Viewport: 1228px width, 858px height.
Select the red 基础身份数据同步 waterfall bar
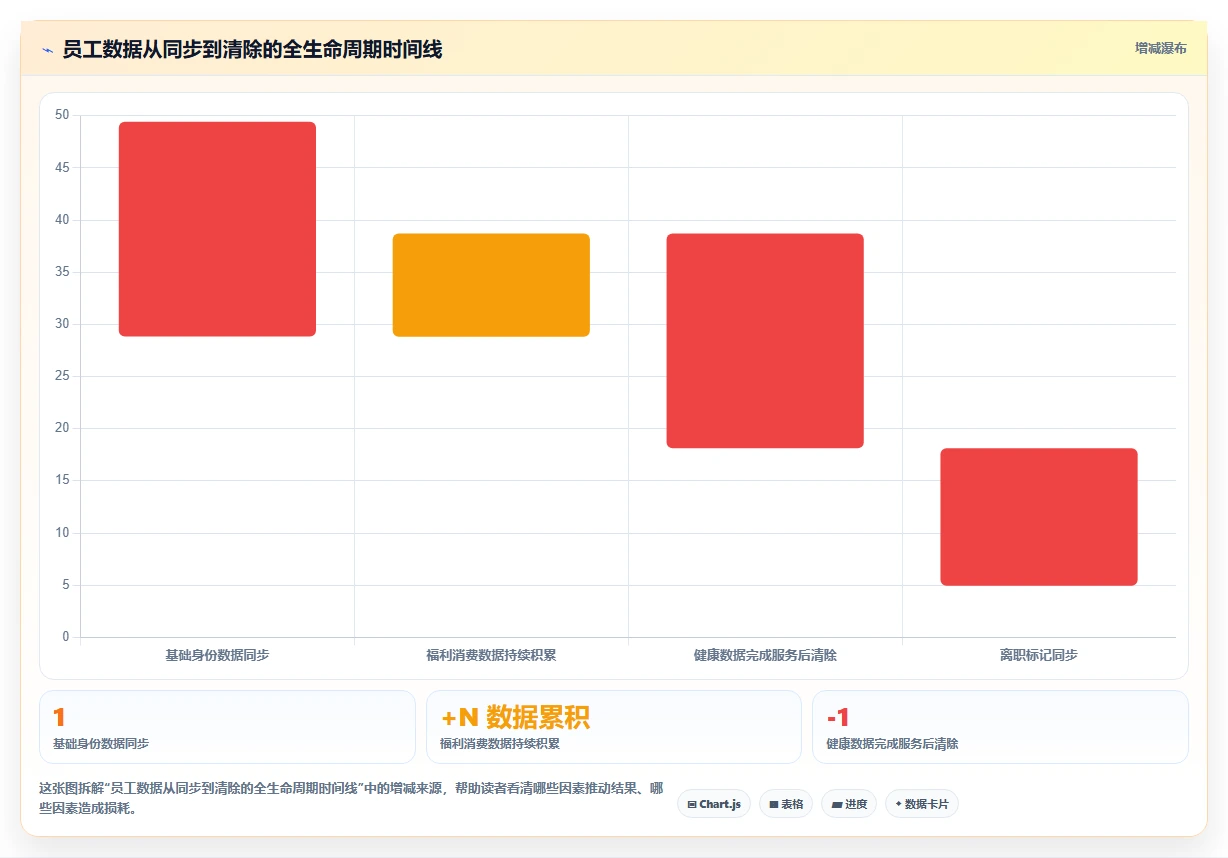tap(217, 229)
